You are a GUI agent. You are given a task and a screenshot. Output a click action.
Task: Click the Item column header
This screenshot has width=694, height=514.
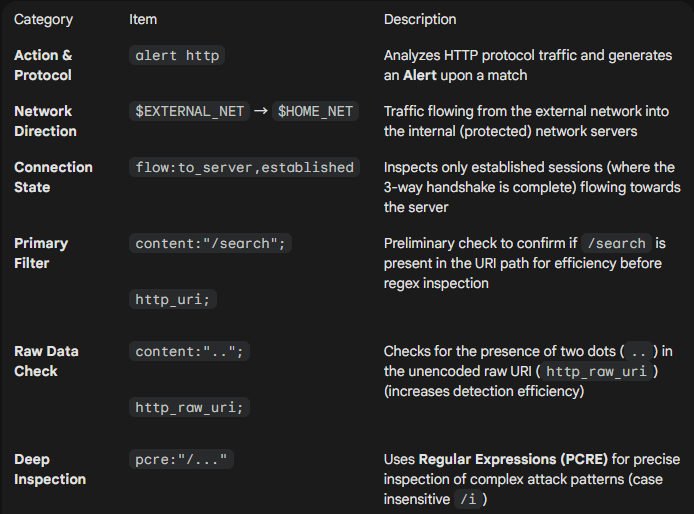click(143, 19)
